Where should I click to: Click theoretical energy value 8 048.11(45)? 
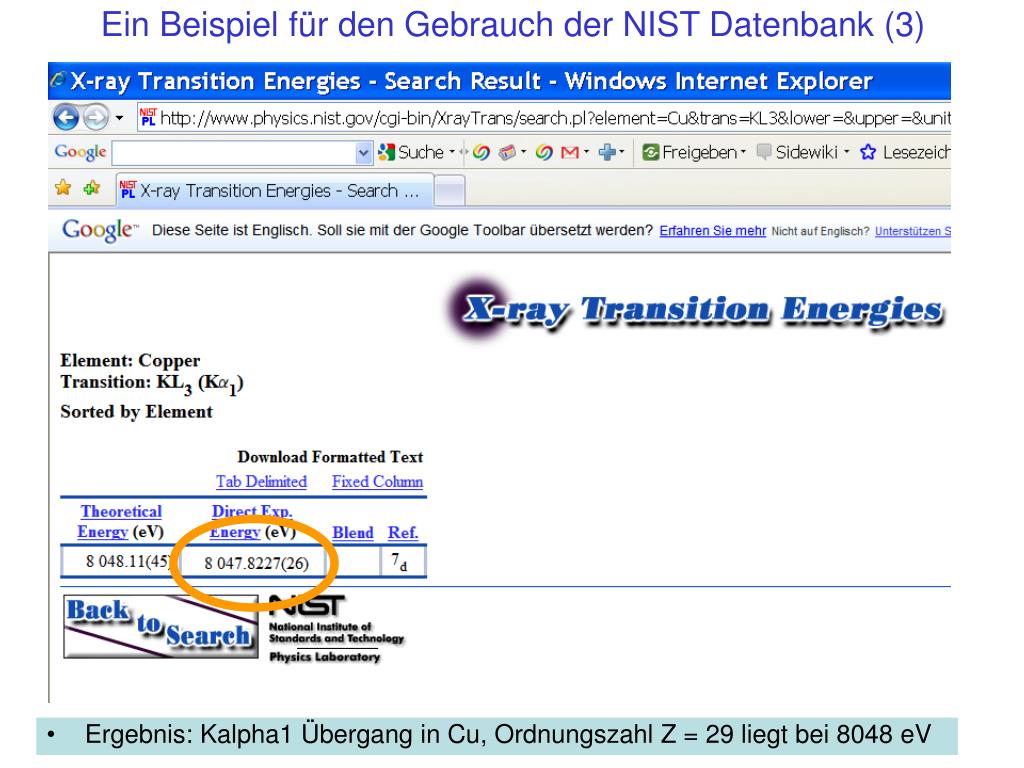[127, 562]
